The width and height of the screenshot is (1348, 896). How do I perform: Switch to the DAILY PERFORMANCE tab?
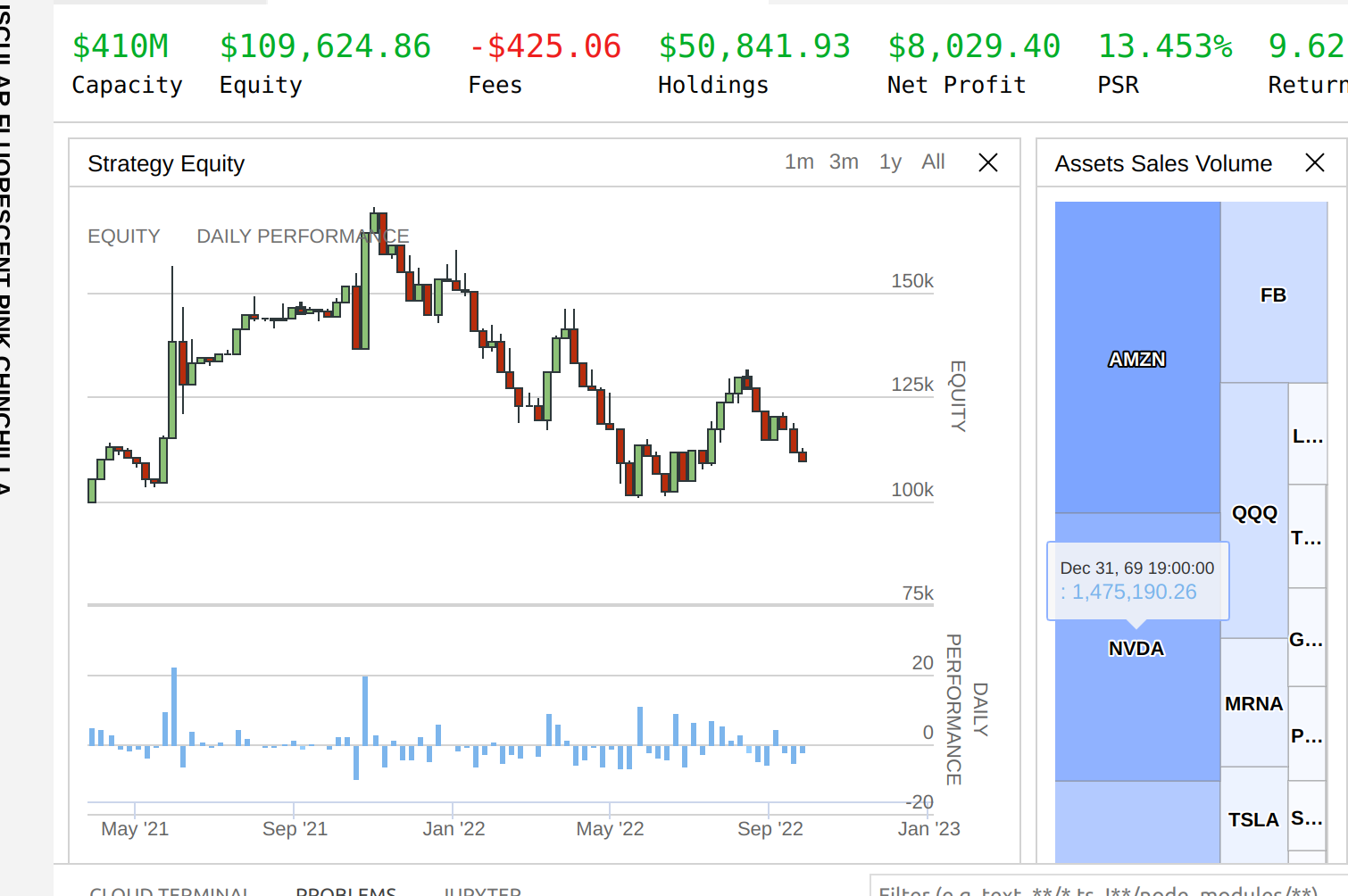coord(303,236)
